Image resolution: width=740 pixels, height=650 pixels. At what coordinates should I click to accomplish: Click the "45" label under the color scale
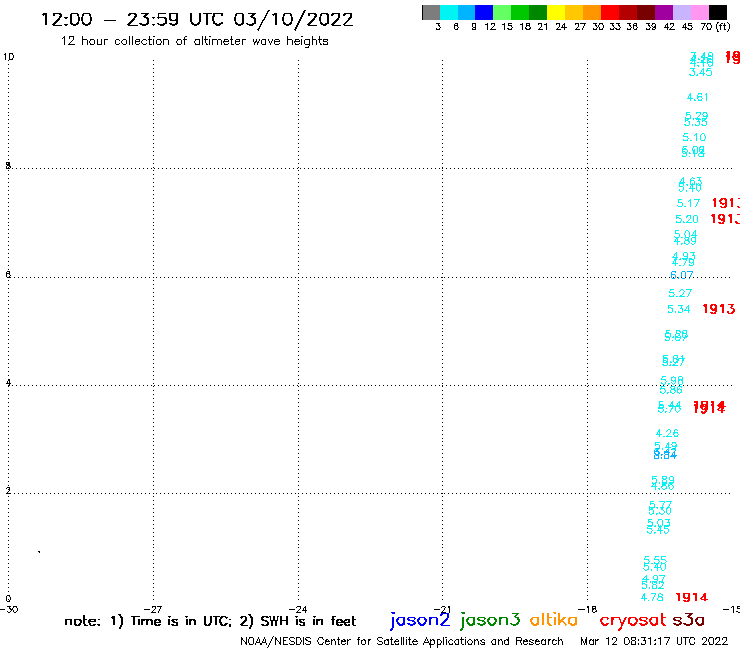[x=687, y=27]
